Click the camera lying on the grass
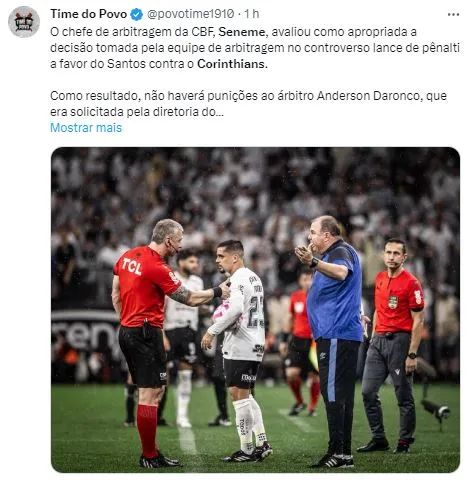 437,409
